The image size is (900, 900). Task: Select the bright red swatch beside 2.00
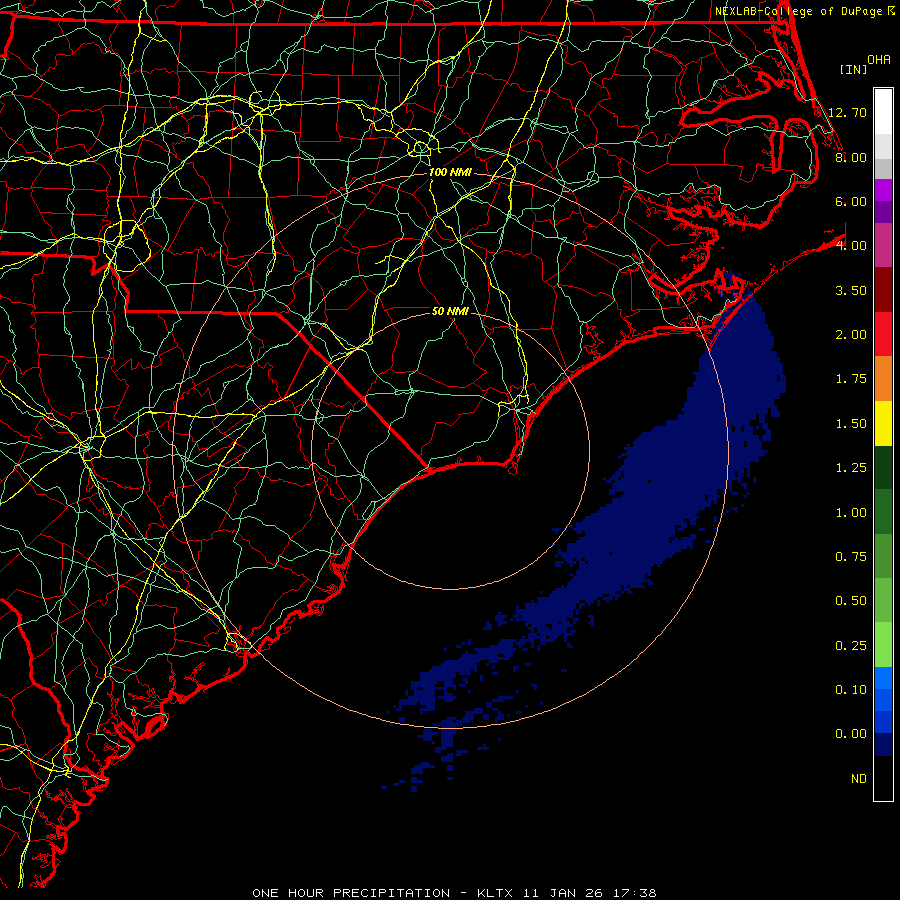click(883, 334)
